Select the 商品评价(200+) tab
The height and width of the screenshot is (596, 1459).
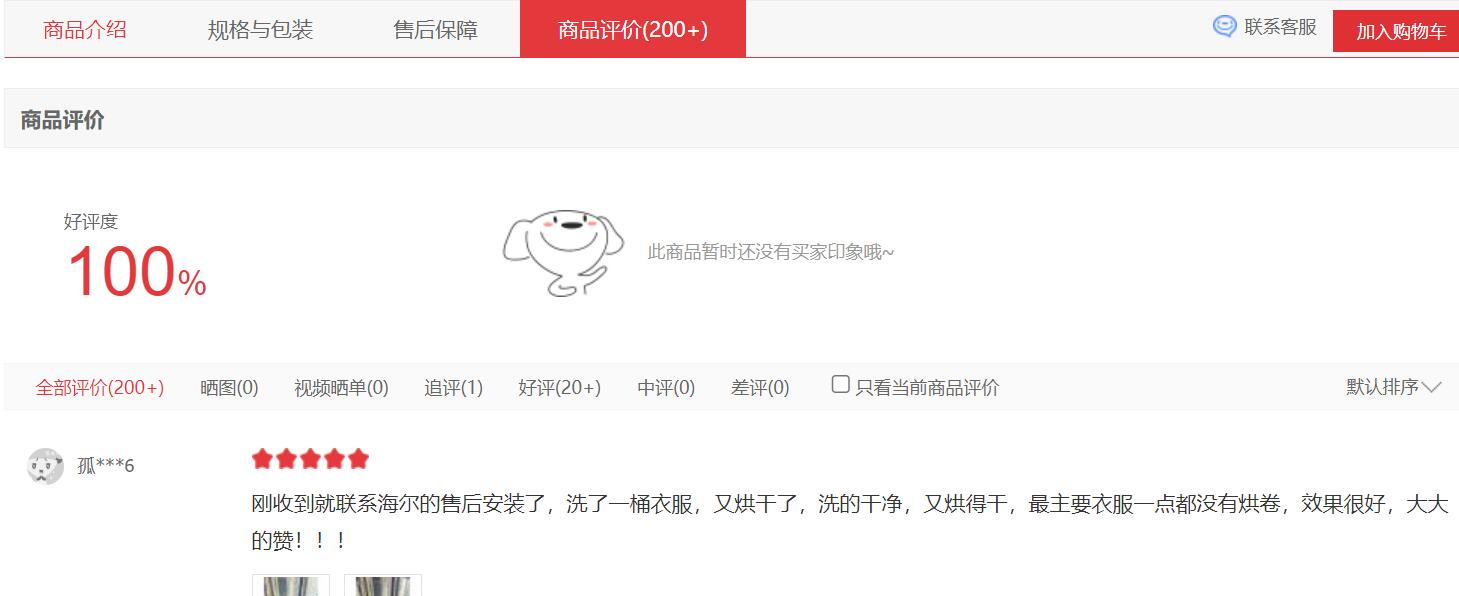[x=633, y=29]
